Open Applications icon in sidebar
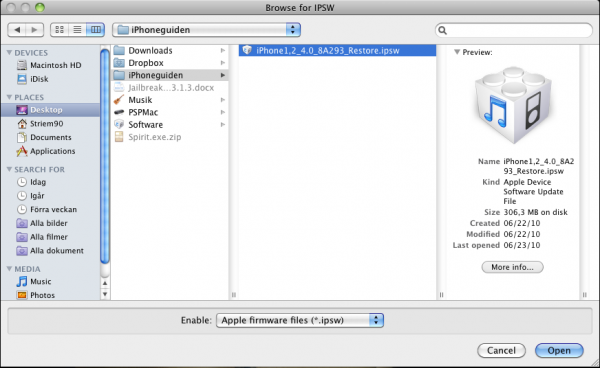The image size is (600, 368). [x=22, y=151]
